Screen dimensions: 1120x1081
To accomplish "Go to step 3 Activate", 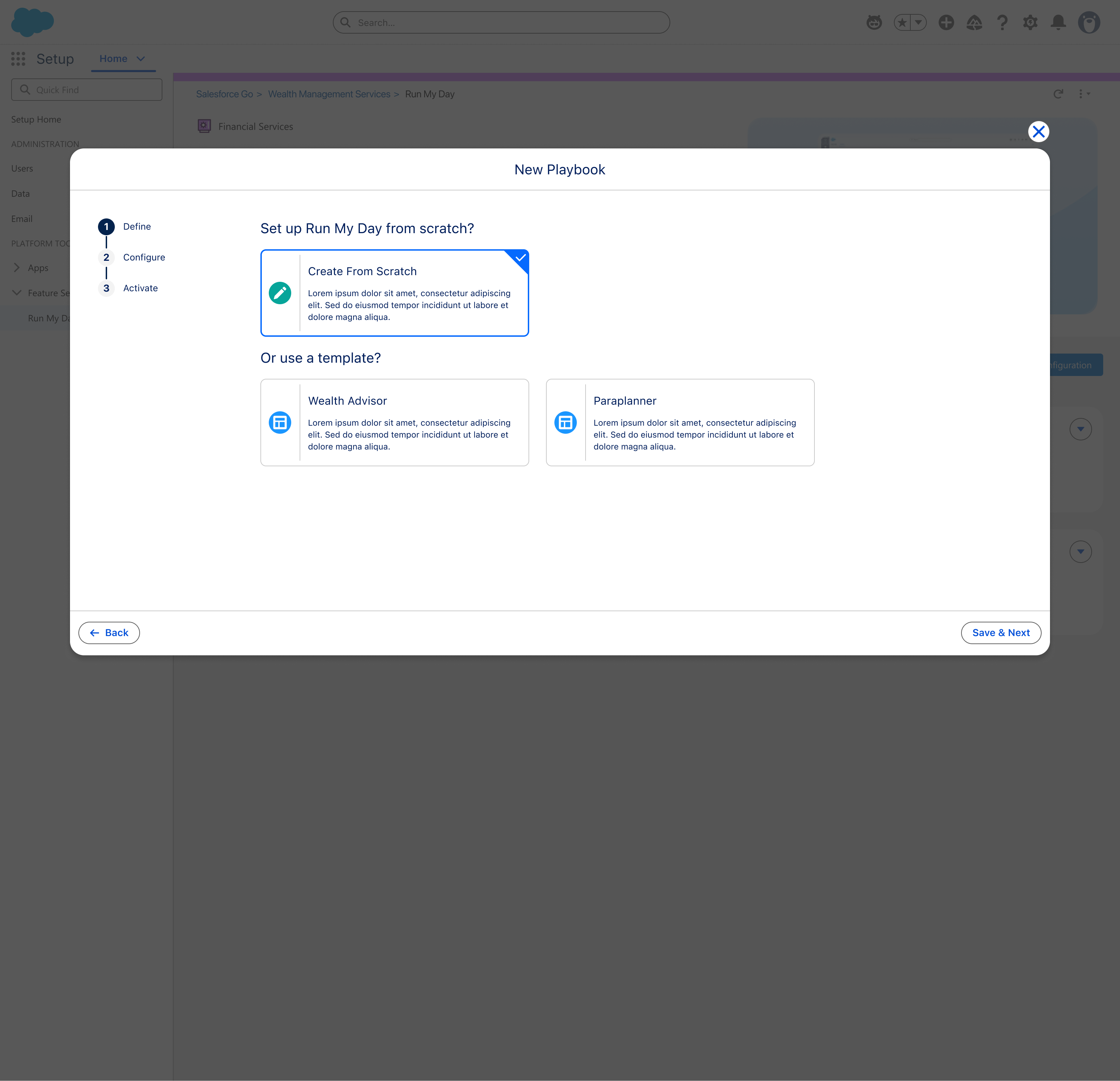I will tap(128, 288).
